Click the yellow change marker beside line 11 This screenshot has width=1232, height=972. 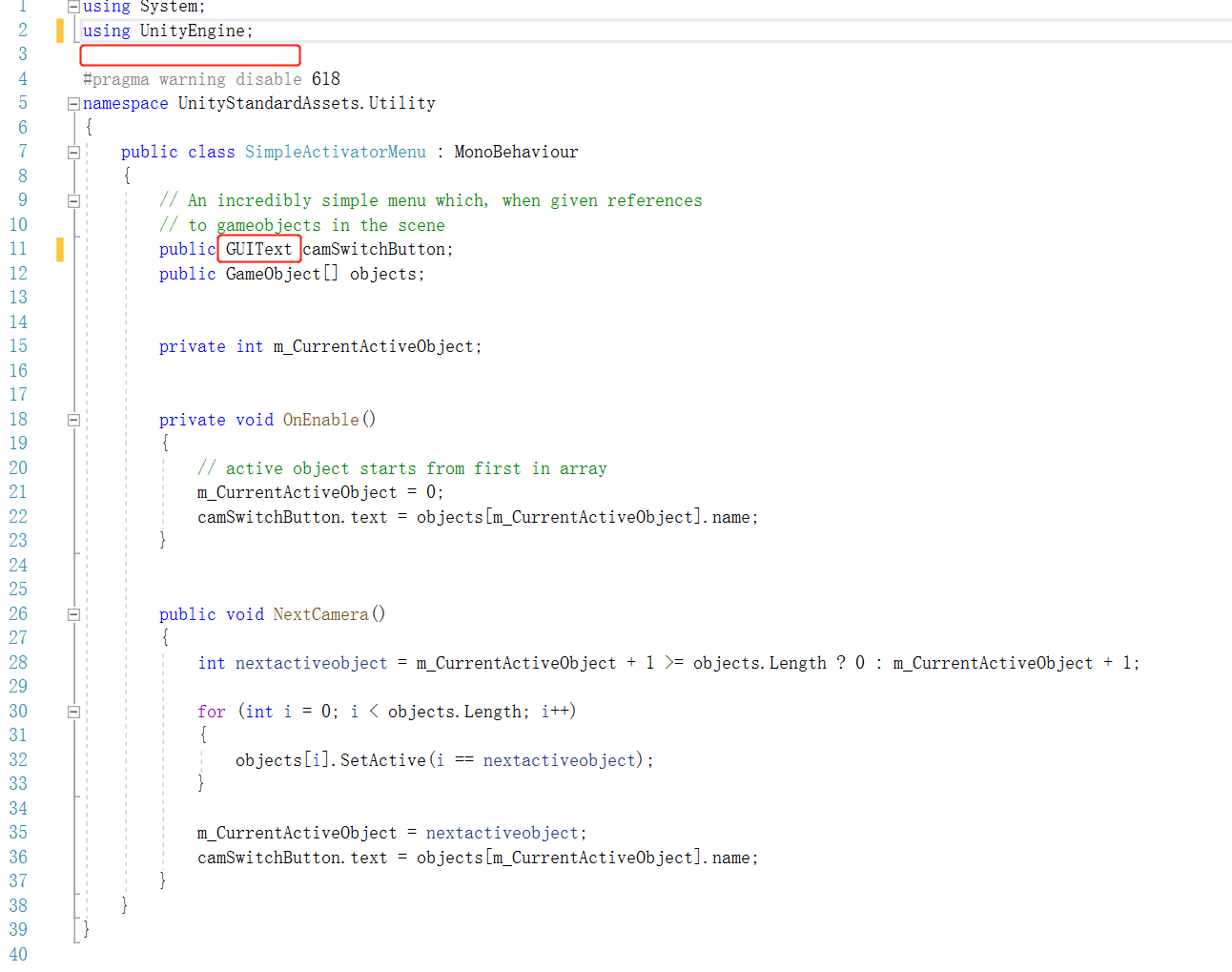pyautogui.click(x=60, y=248)
